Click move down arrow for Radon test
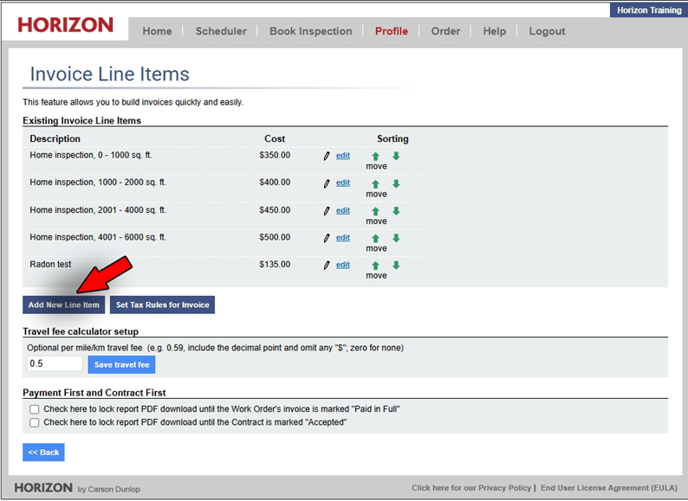Screen dimensions: 688x501 pyautogui.click(x=396, y=265)
